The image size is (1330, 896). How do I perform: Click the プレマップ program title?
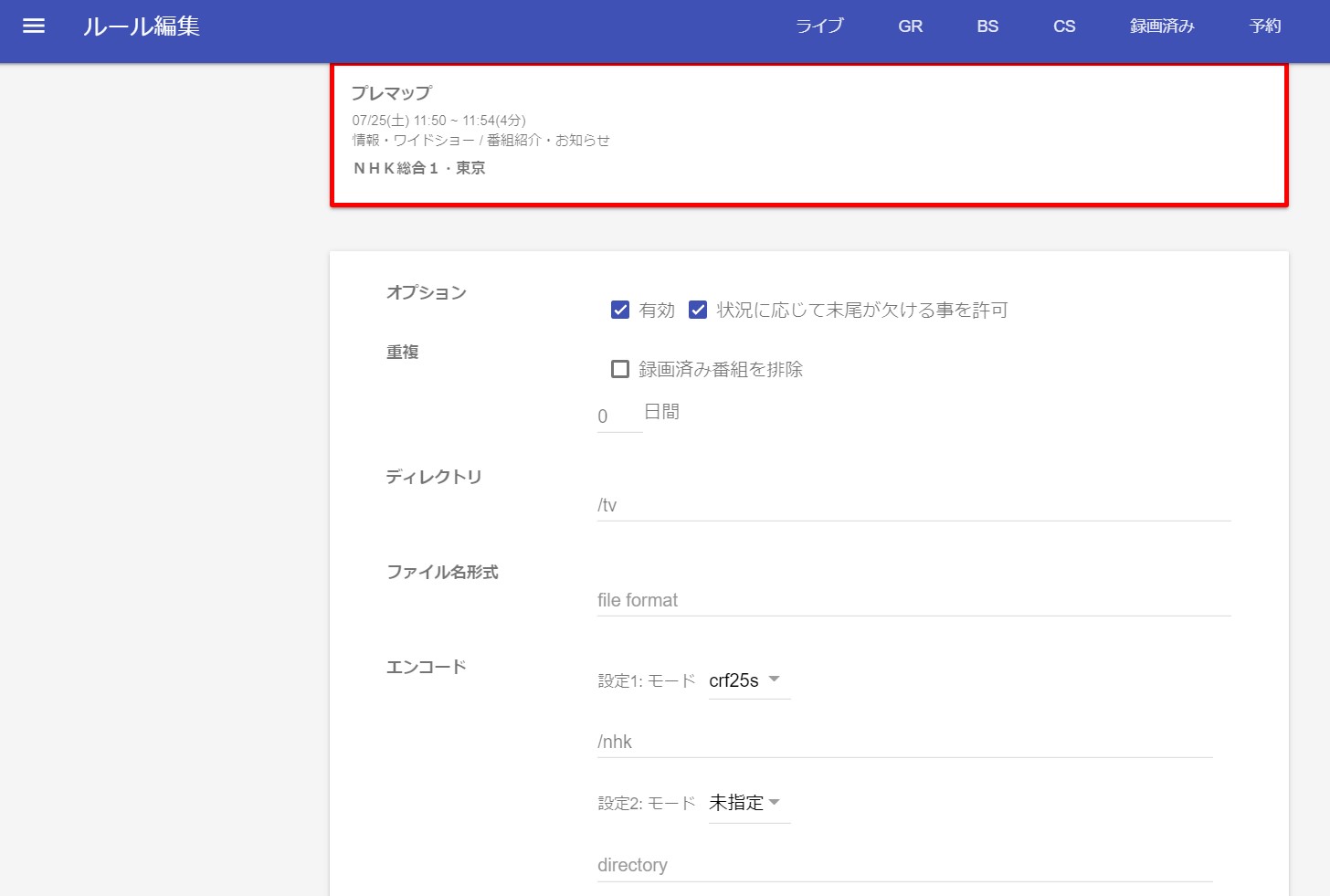pyautogui.click(x=391, y=93)
